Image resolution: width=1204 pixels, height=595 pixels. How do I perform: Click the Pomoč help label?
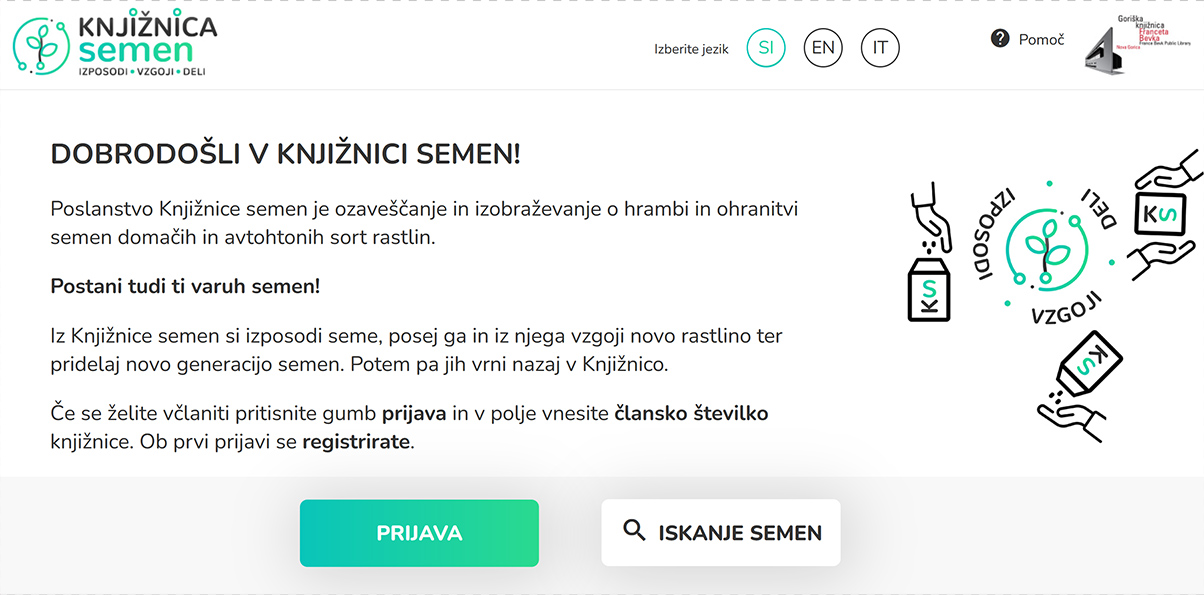1040,39
